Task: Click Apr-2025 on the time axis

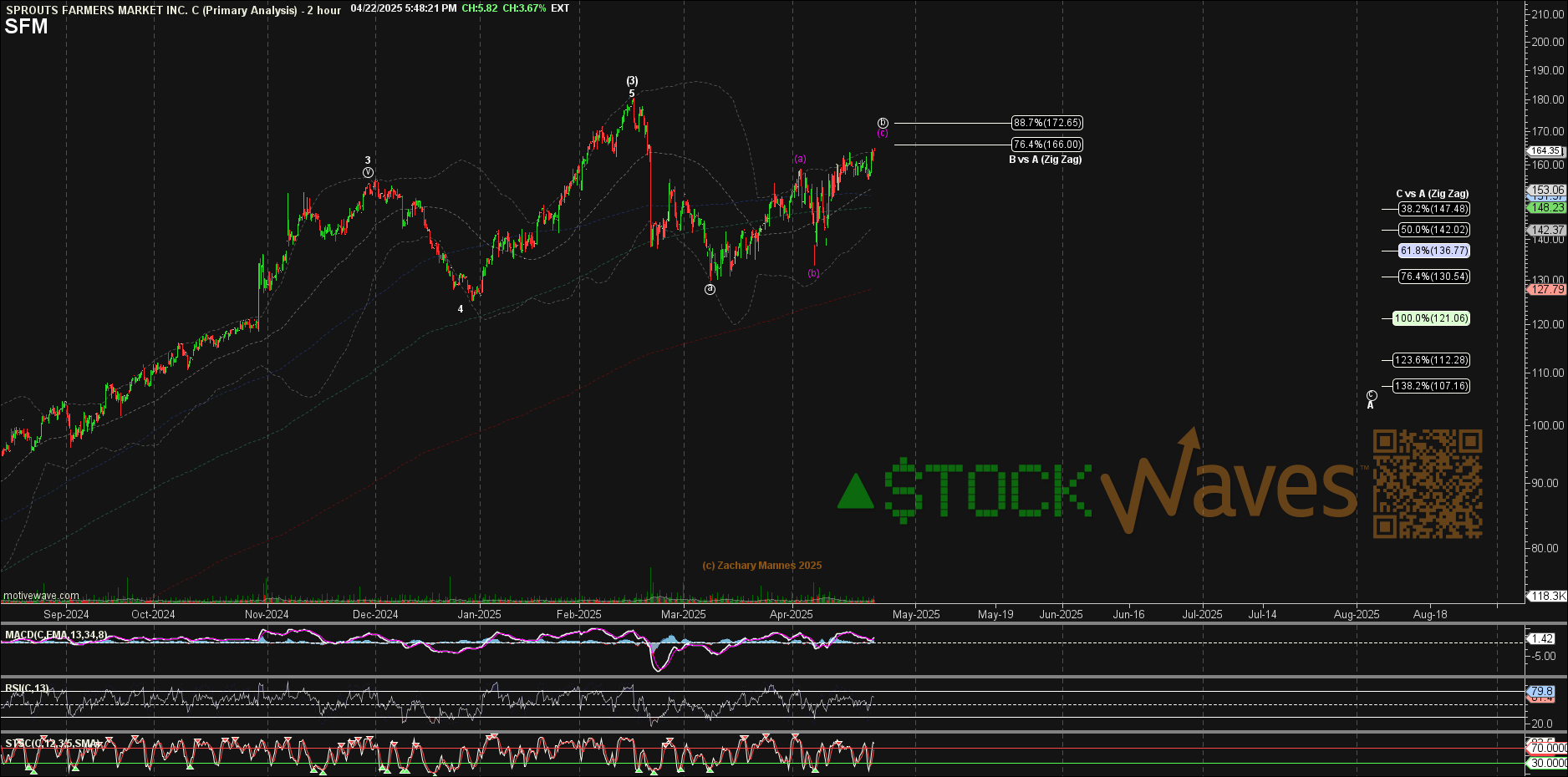Action: (791, 614)
